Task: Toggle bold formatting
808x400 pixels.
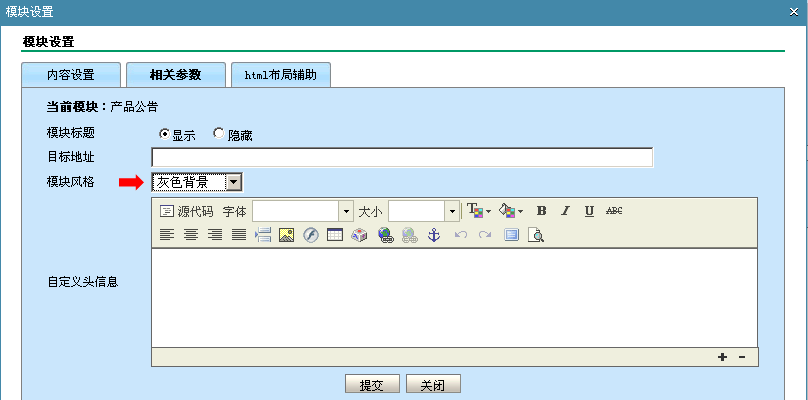Action: (541, 210)
